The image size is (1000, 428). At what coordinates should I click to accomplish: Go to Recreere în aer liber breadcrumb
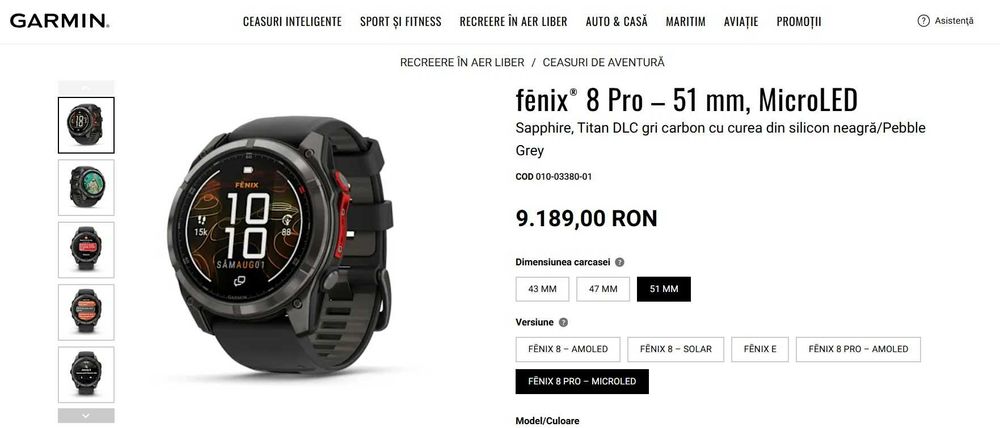462,63
